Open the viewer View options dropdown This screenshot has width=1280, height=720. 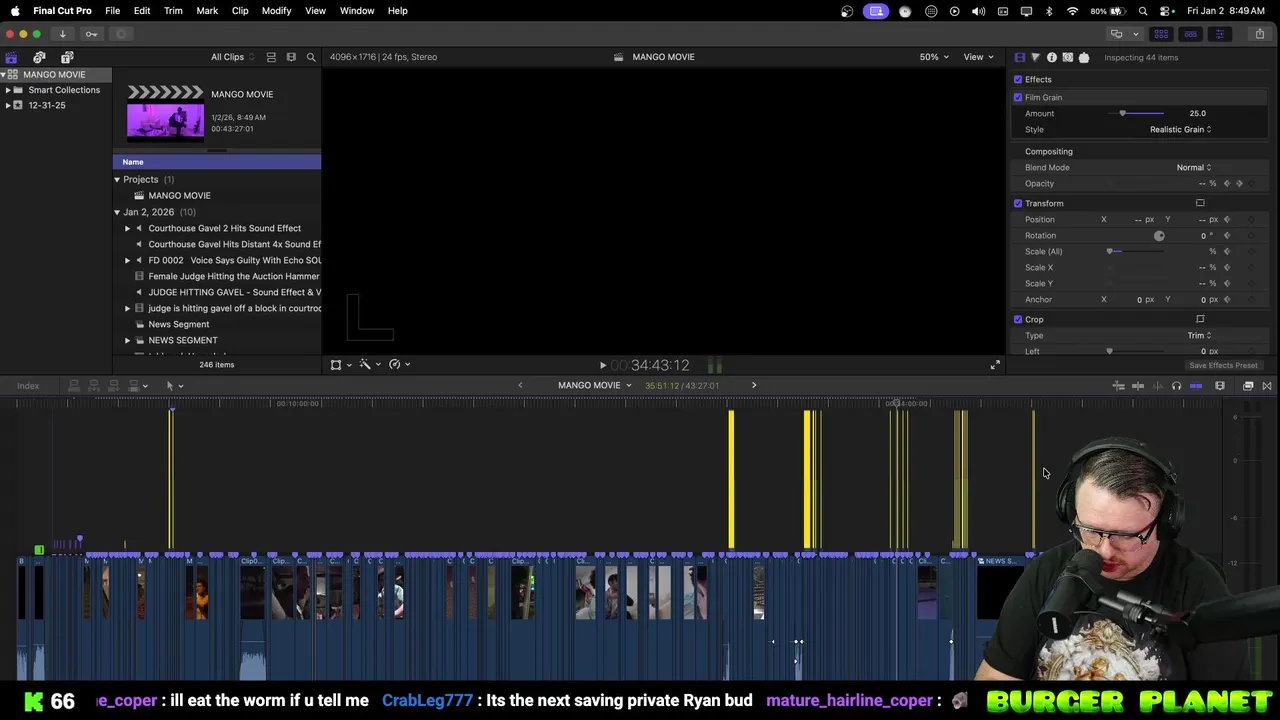click(977, 57)
